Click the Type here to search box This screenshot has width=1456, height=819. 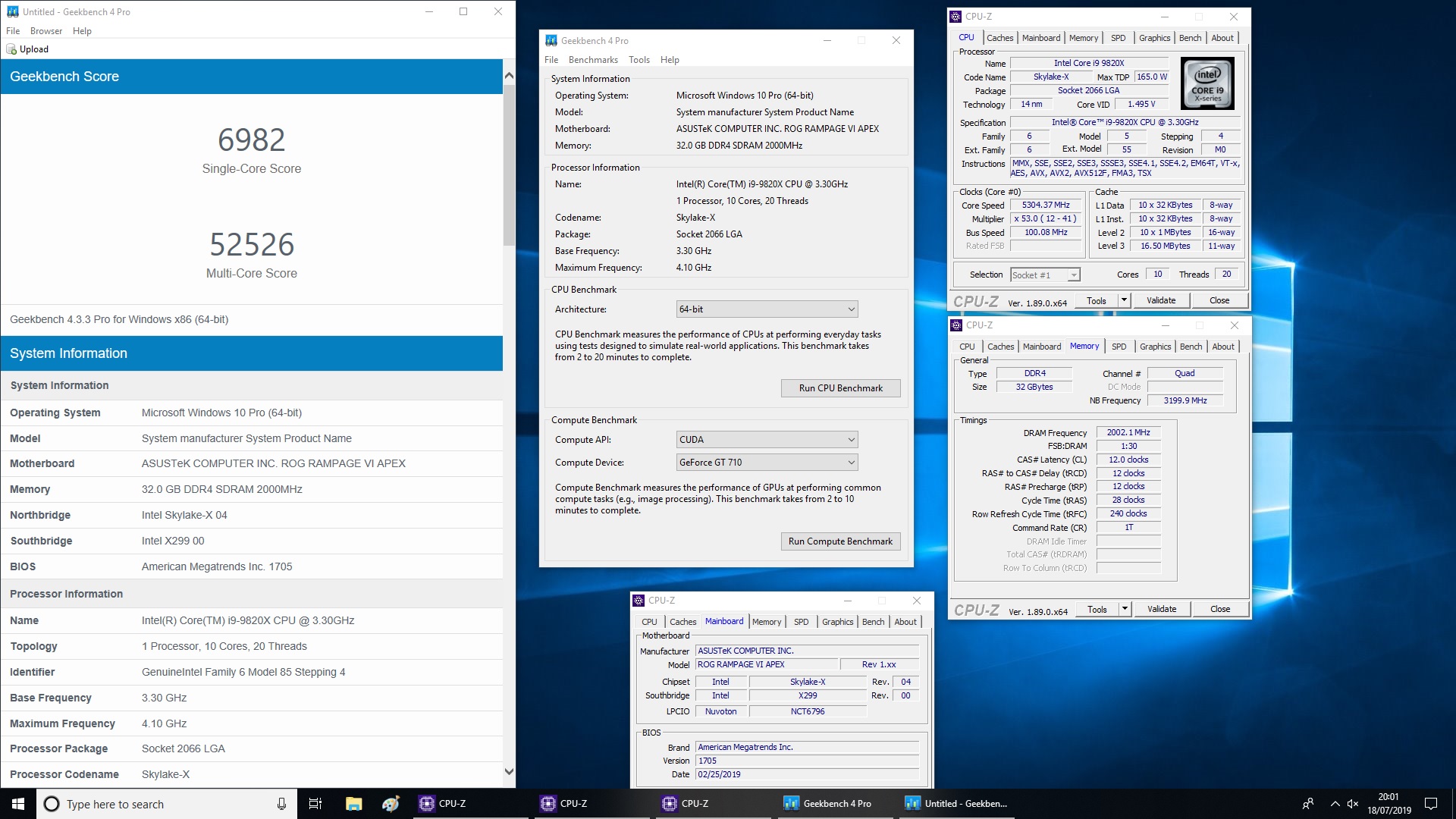166,804
